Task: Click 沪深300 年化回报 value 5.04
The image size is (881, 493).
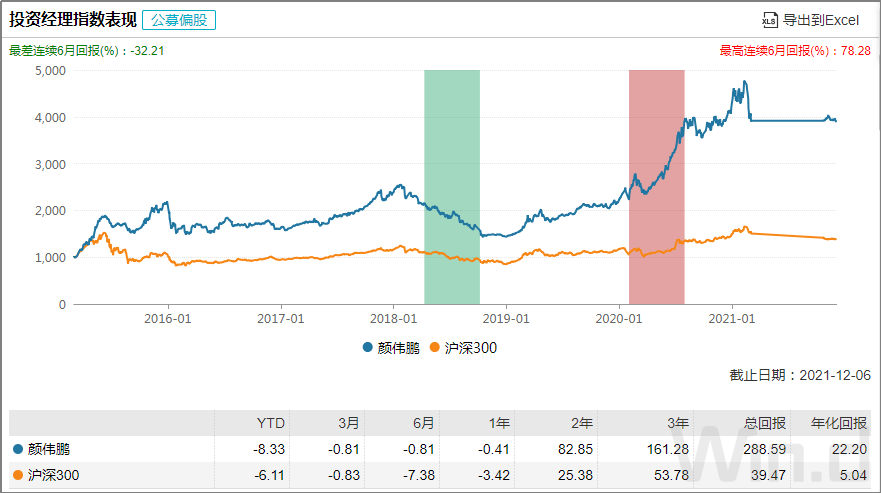Action: coord(853,475)
